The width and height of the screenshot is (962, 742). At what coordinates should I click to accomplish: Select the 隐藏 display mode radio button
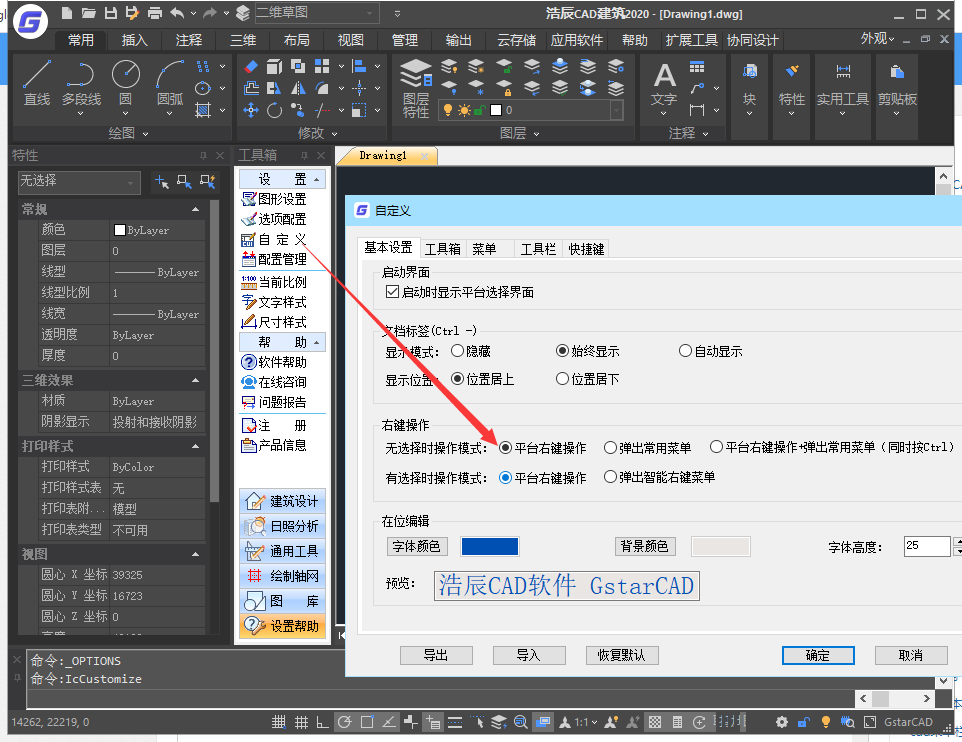[x=458, y=351]
